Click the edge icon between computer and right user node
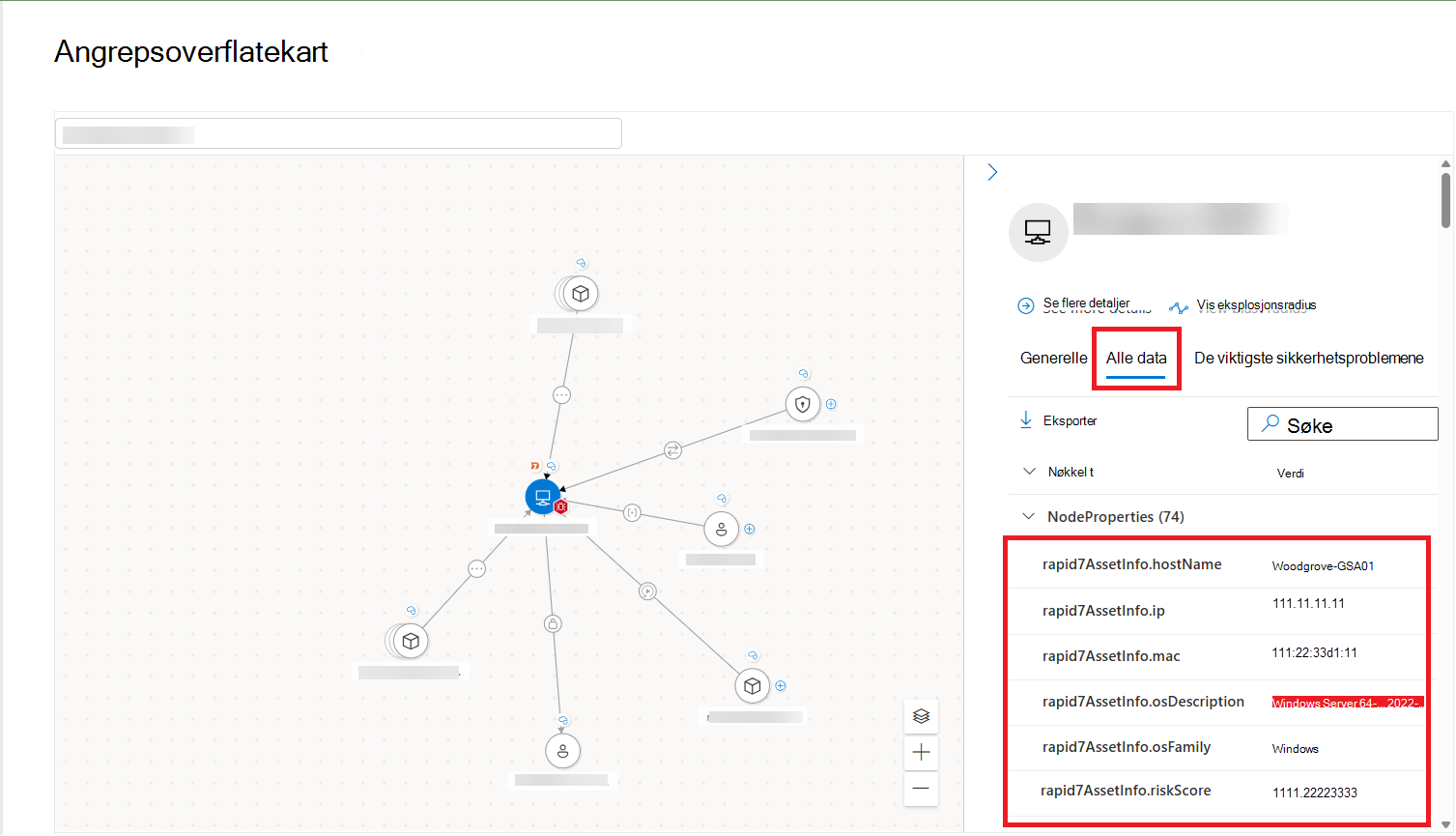 coord(632,513)
